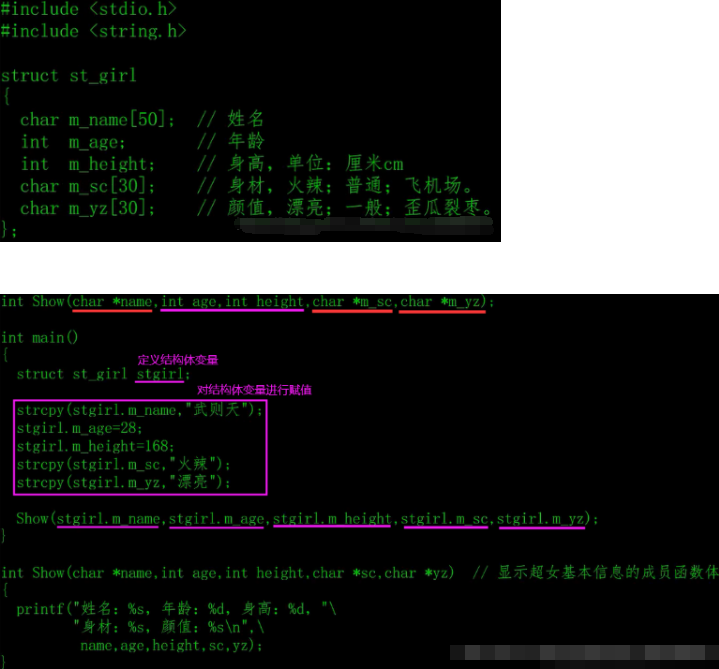719x669 pixels.
Task: Click the Show function prototype's char *name parameter
Action: click(x=112, y=302)
